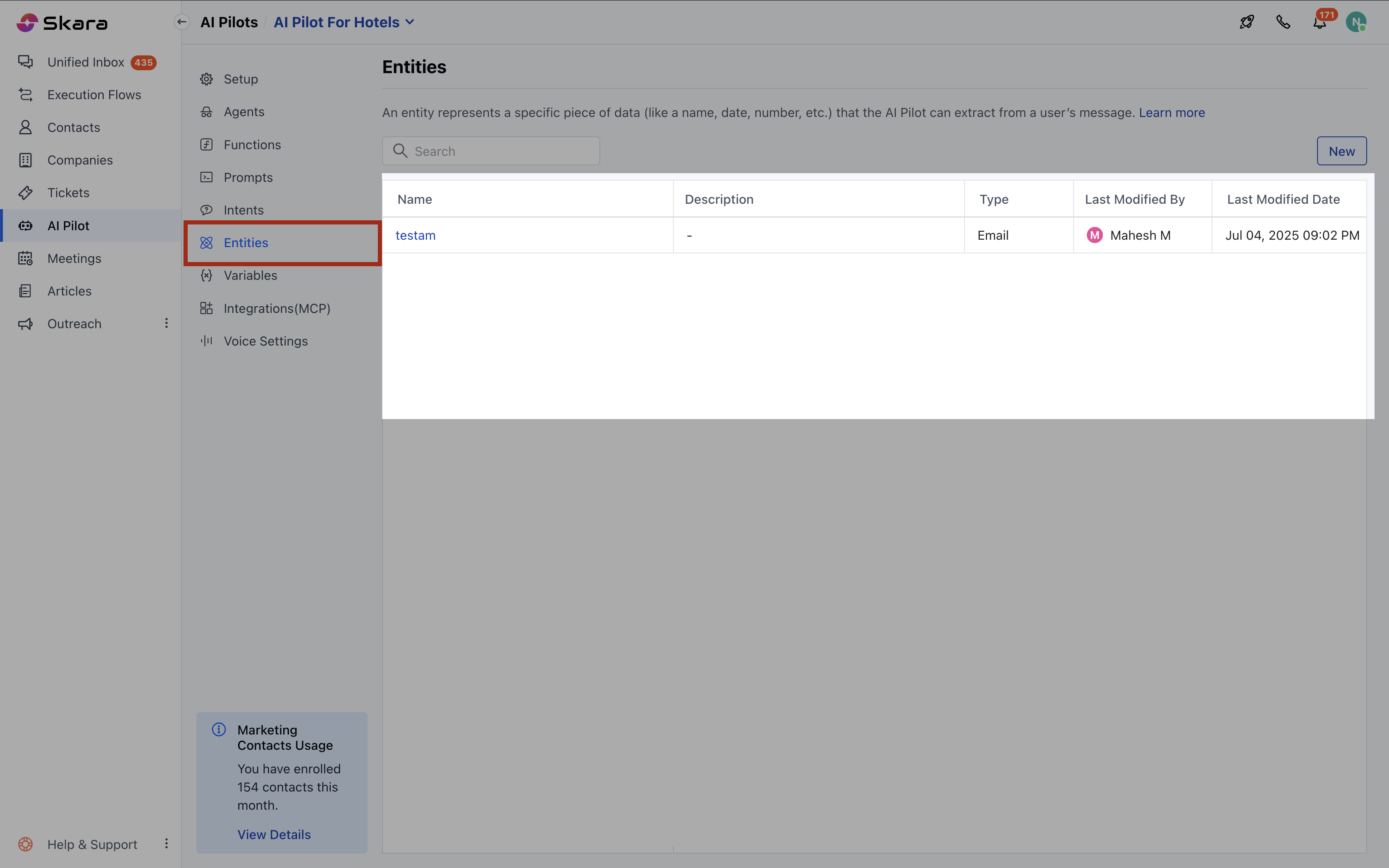This screenshot has height=868, width=1389.
Task: Open Help & Support three-dot menu
Action: pos(167,843)
